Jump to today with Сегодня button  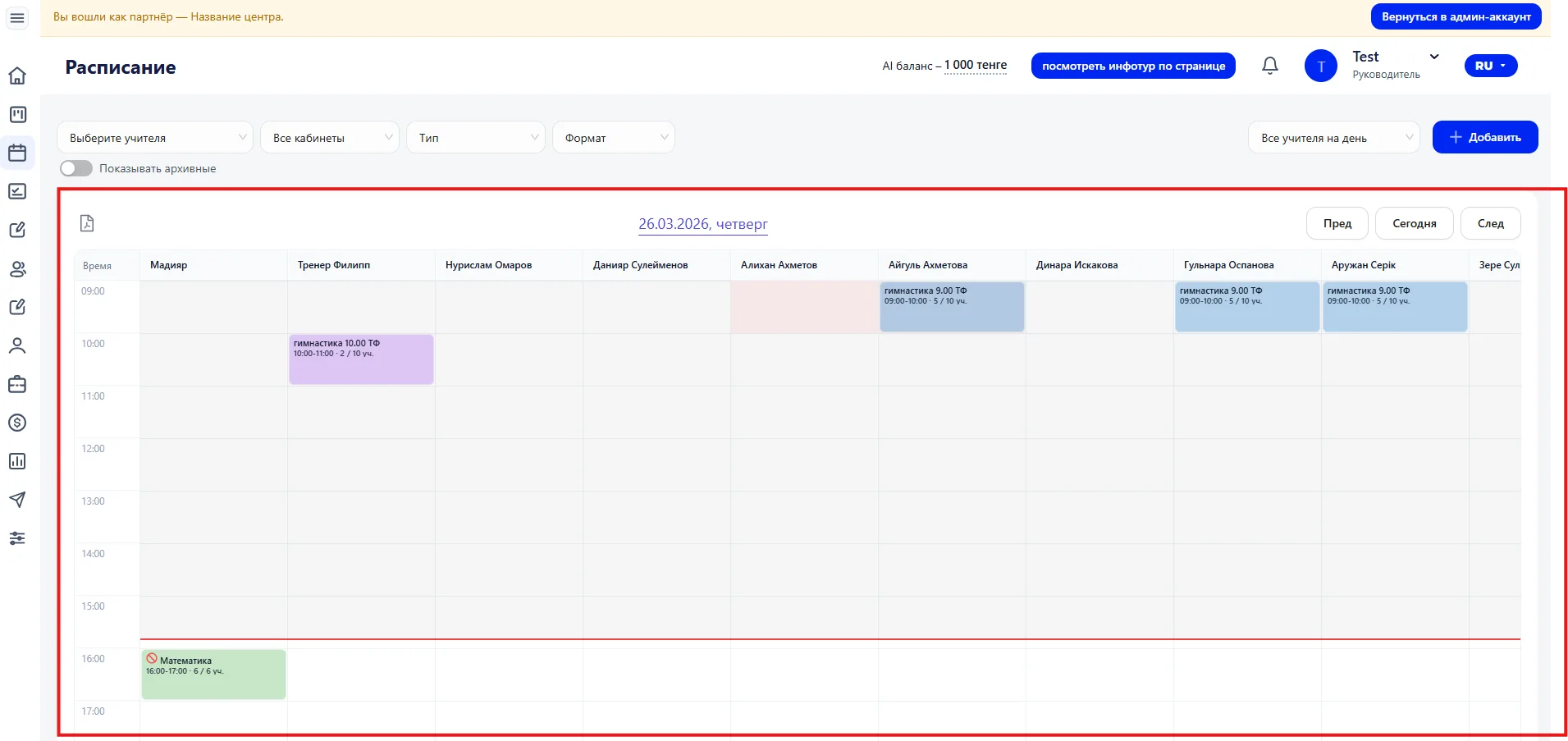pos(1415,223)
